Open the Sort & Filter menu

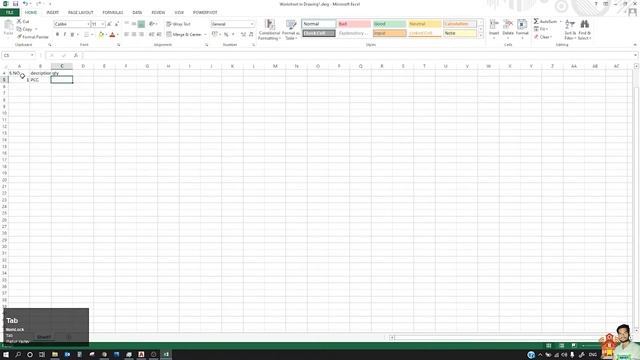pyautogui.click(x=570, y=29)
